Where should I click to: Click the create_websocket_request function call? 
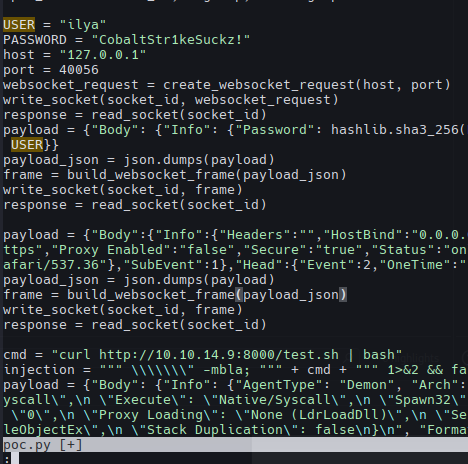tap(307, 85)
